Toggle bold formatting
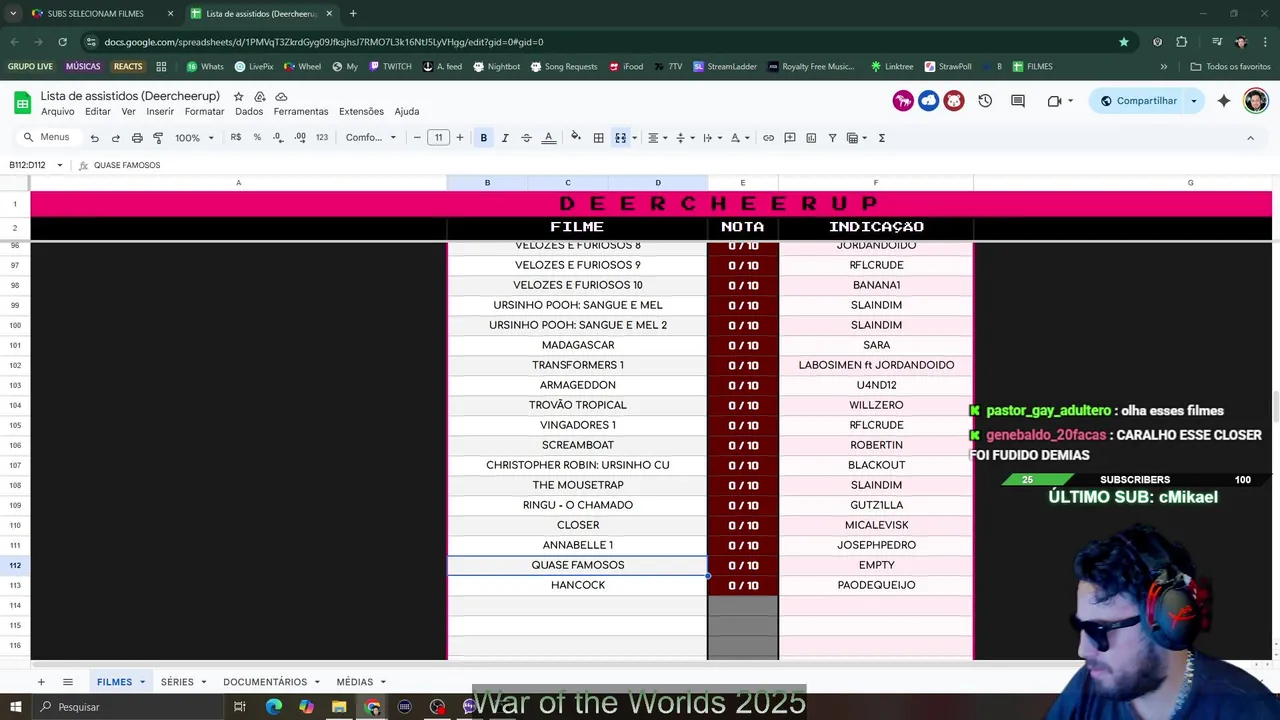The width and height of the screenshot is (1280, 720). tap(484, 138)
